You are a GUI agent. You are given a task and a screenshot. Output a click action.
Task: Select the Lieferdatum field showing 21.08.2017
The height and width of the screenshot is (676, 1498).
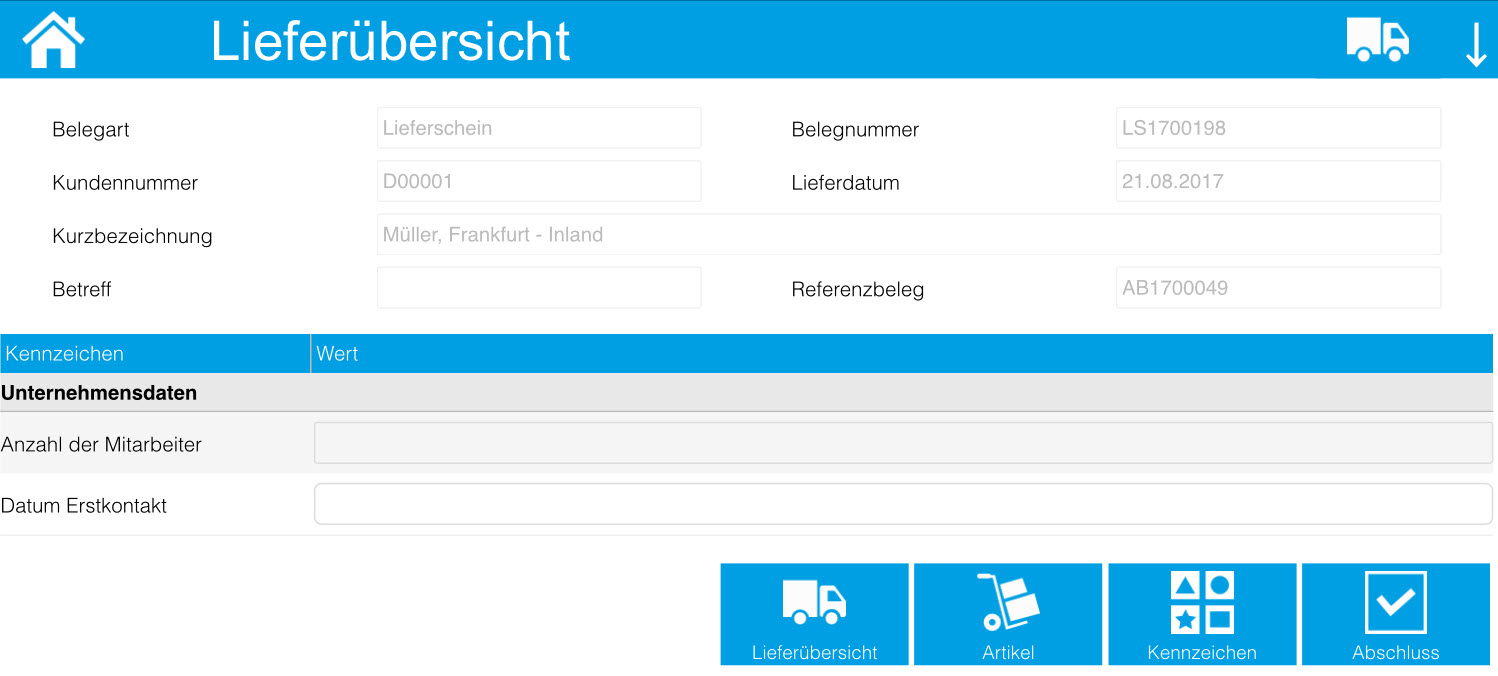[x=1277, y=181]
